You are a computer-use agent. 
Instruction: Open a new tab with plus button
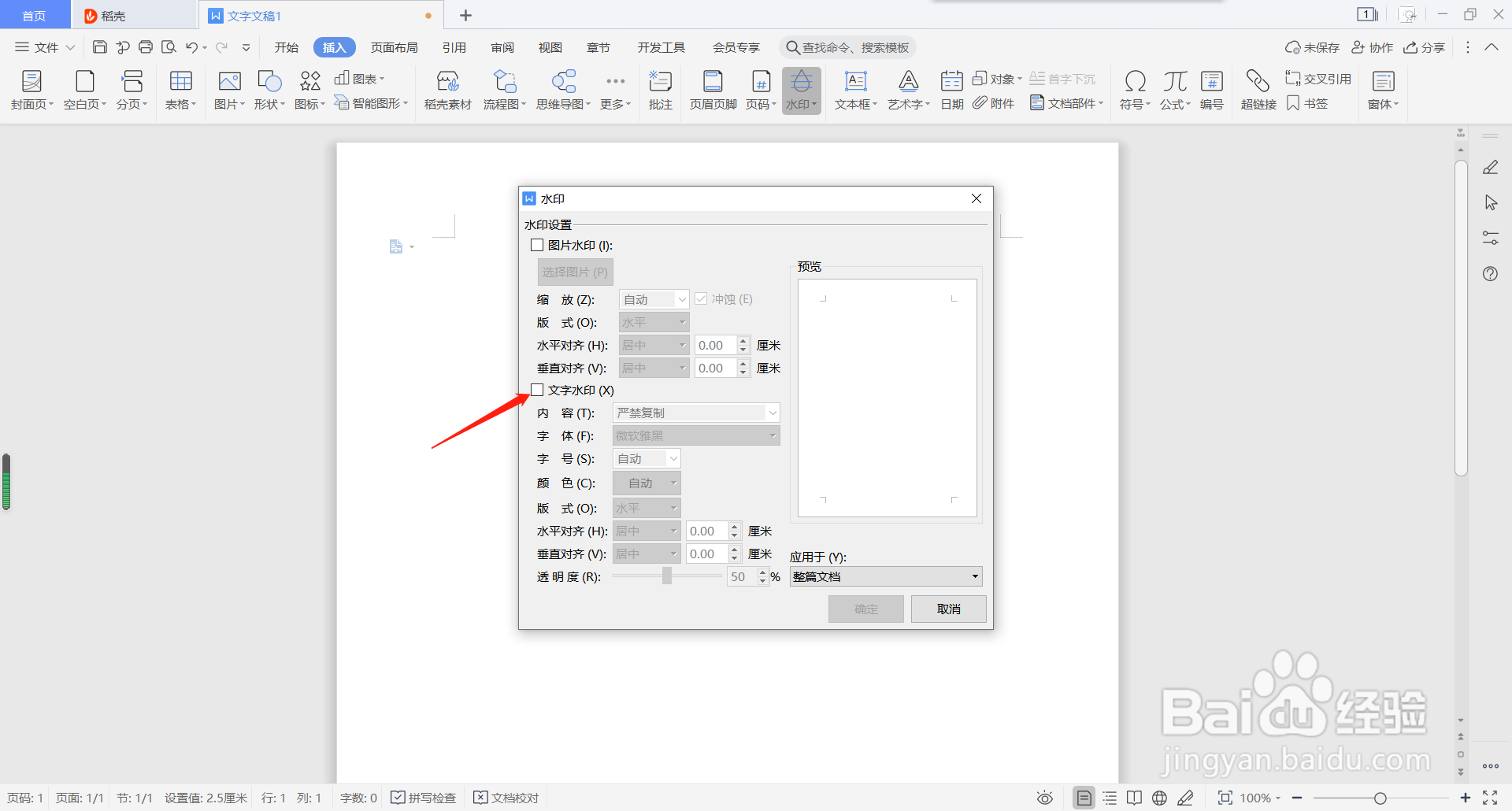pyautogui.click(x=465, y=15)
